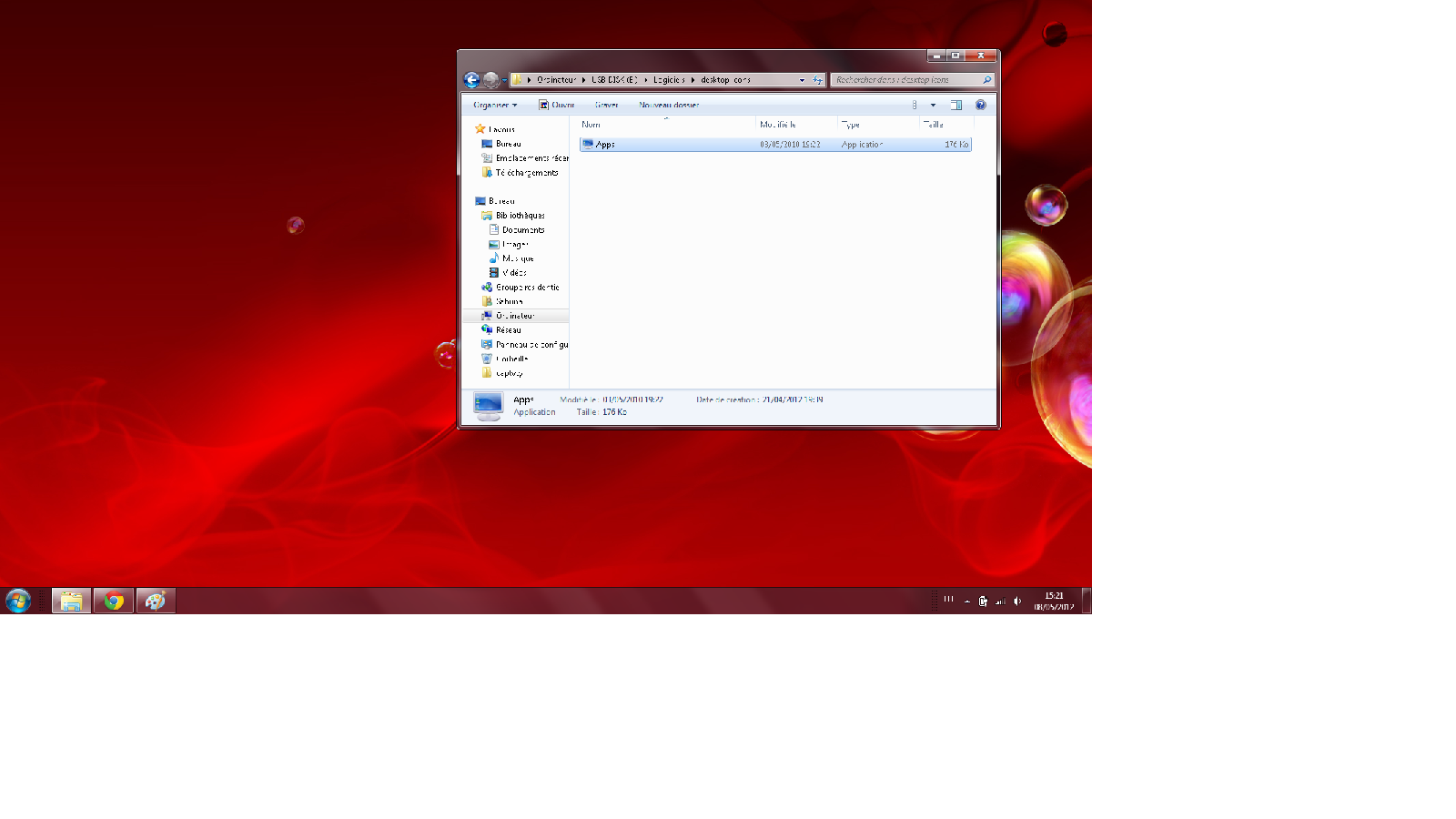Toggle the preview pane button
1456x819 pixels.
coord(955,105)
